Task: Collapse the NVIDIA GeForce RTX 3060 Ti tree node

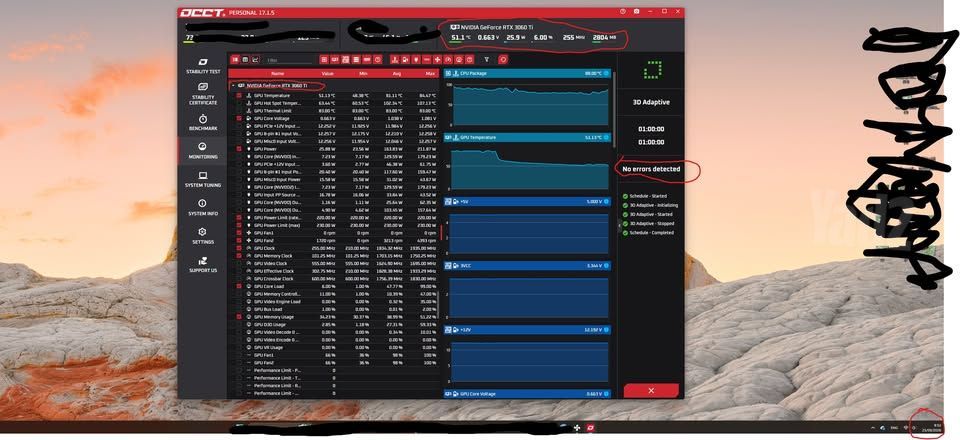Action: pyautogui.click(x=233, y=86)
